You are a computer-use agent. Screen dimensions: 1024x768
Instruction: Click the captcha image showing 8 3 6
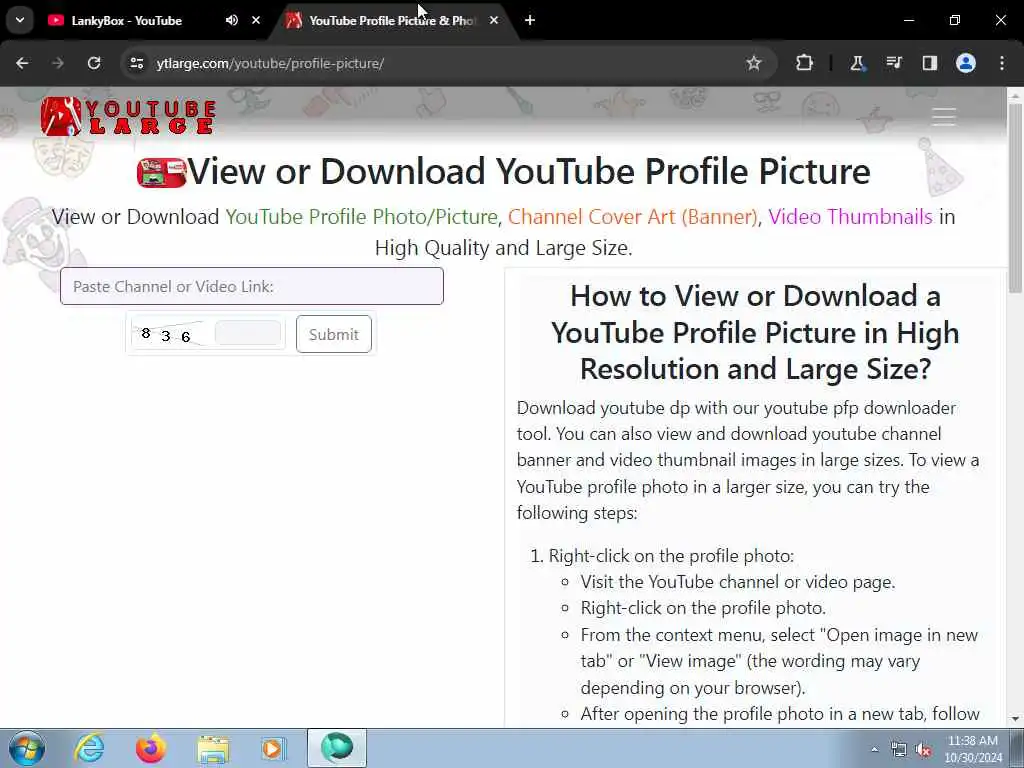click(170, 334)
